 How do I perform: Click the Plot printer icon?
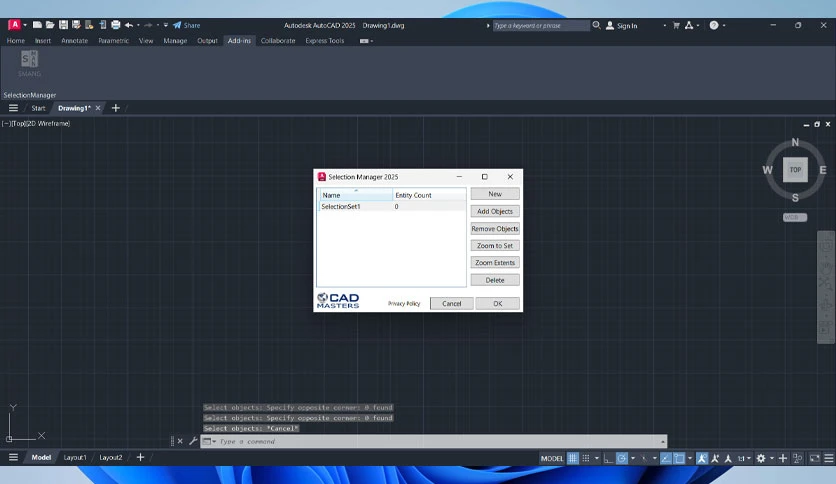point(115,25)
